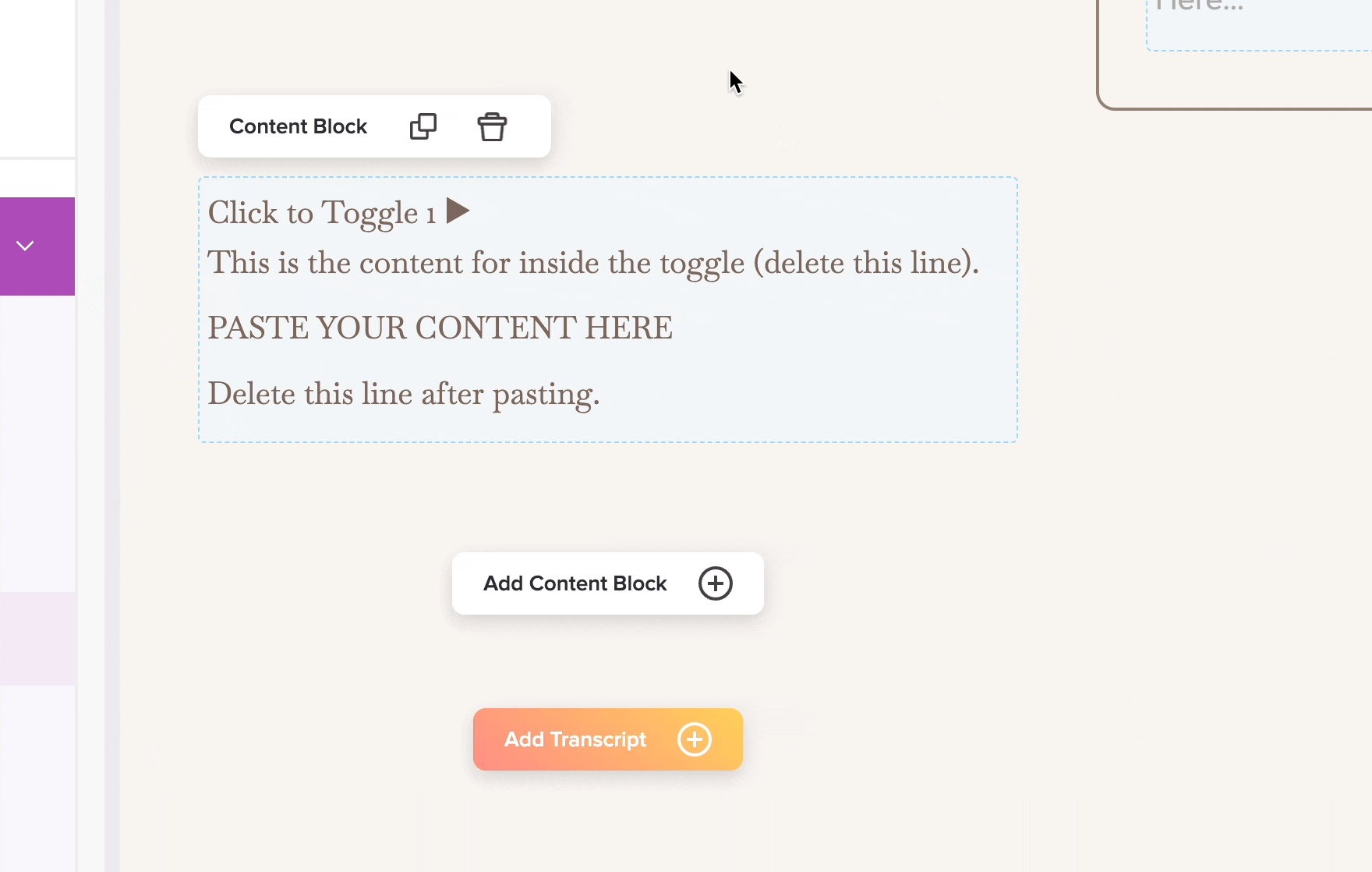The height and width of the screenshot is (872, 1372).
Task: Click the duplicate Content Block icon
Action: 423,126
